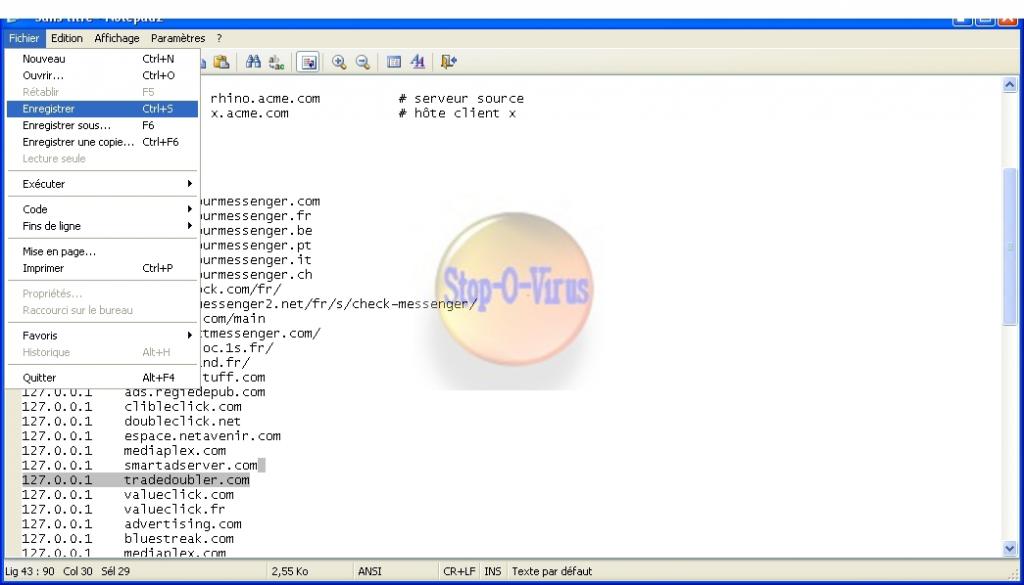Viewport: 1024px width, 585px height.
Task: Click the greyed Raccourci sur le bureau entry
Action: [102, 310]
